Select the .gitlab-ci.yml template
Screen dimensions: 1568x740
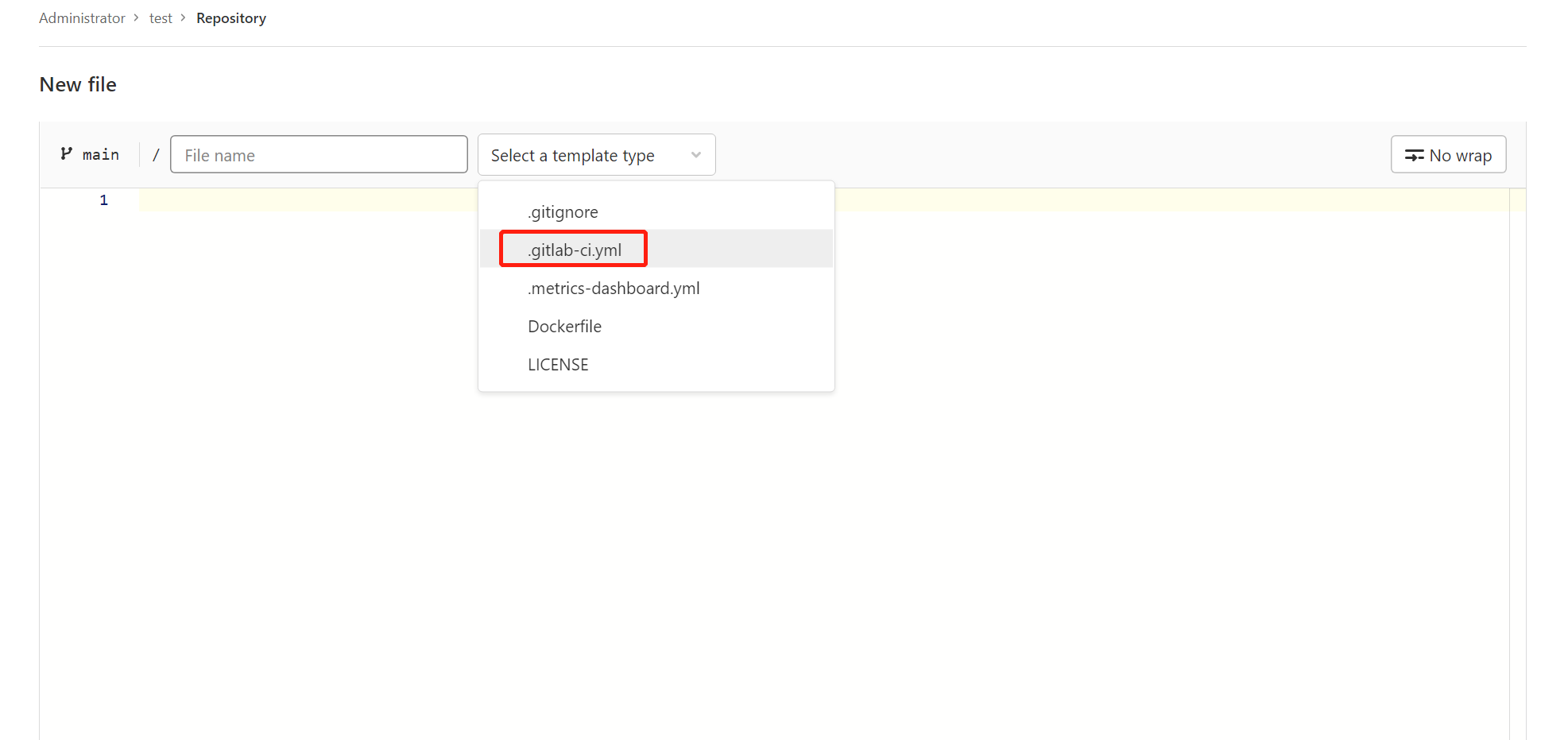pyautogui.click(x=573, y=248)
